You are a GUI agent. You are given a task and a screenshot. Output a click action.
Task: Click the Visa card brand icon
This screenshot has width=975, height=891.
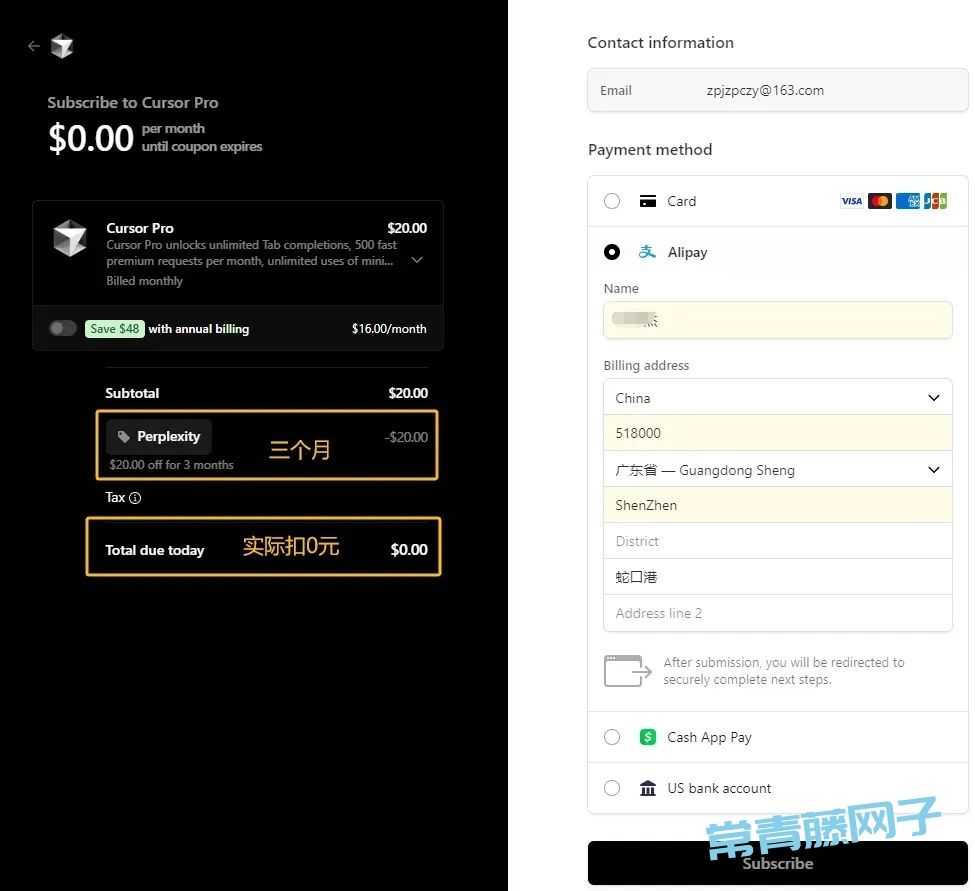(851, 201)
